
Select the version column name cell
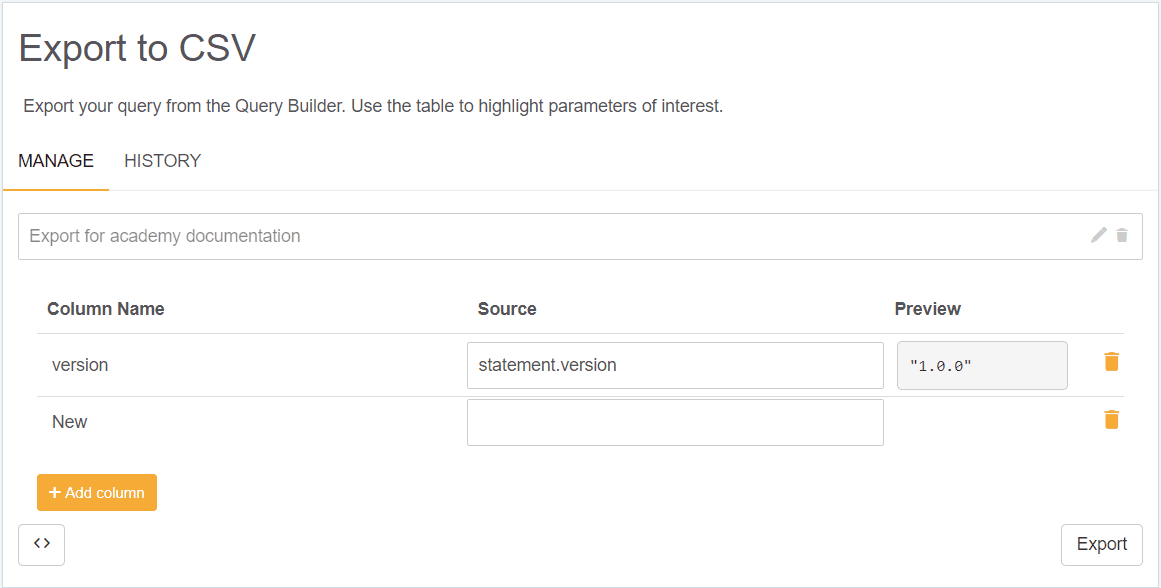click(x=80, y=365)
